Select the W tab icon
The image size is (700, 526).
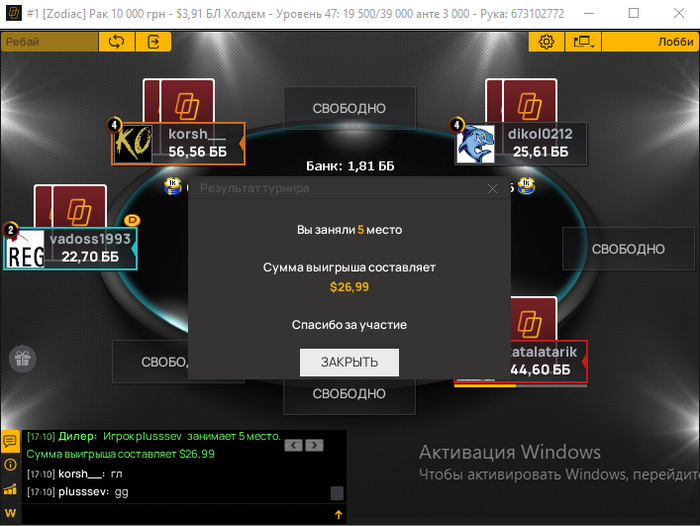tap(10, 513)
